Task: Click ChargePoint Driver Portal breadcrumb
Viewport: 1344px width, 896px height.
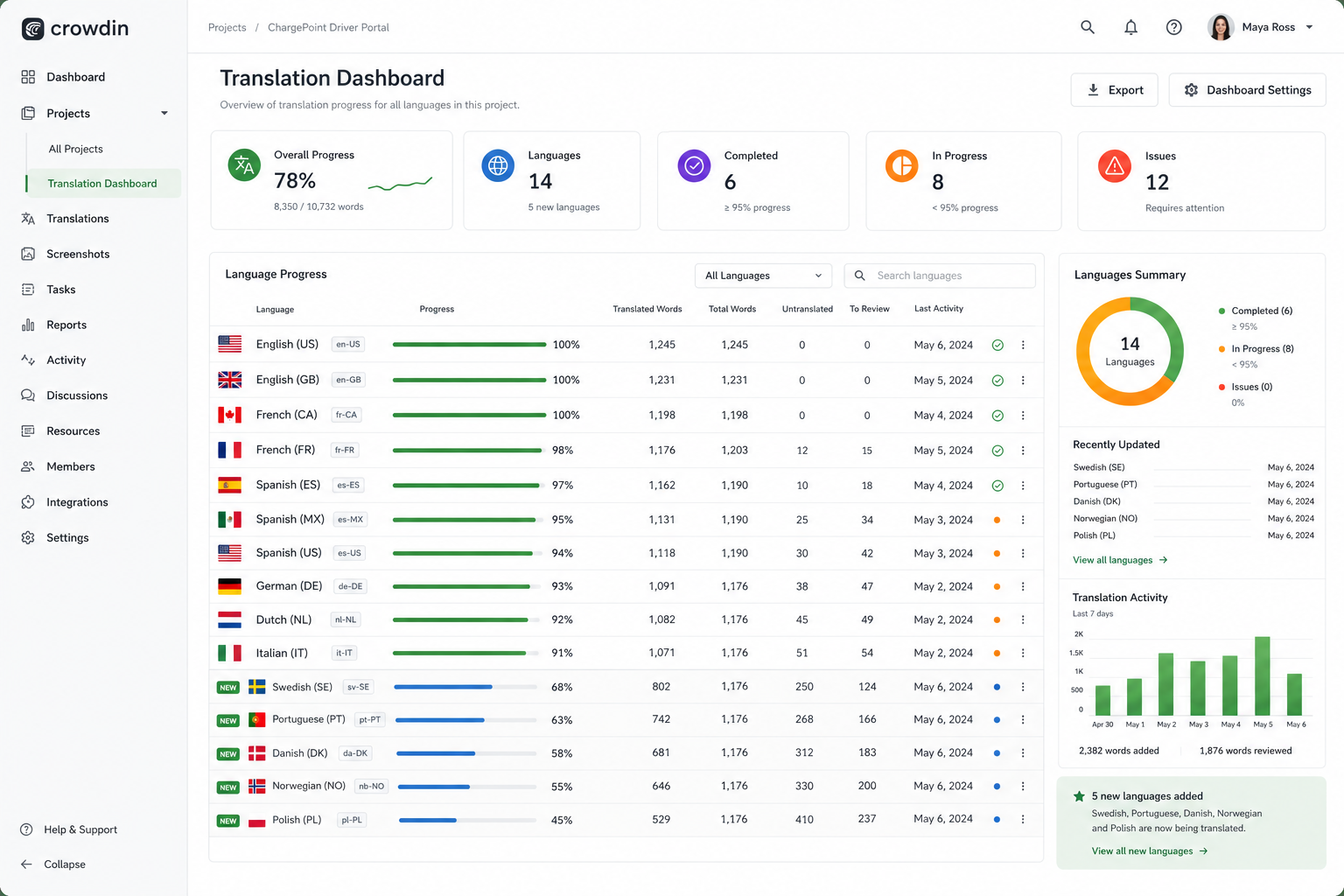Action: pos(328,27)
